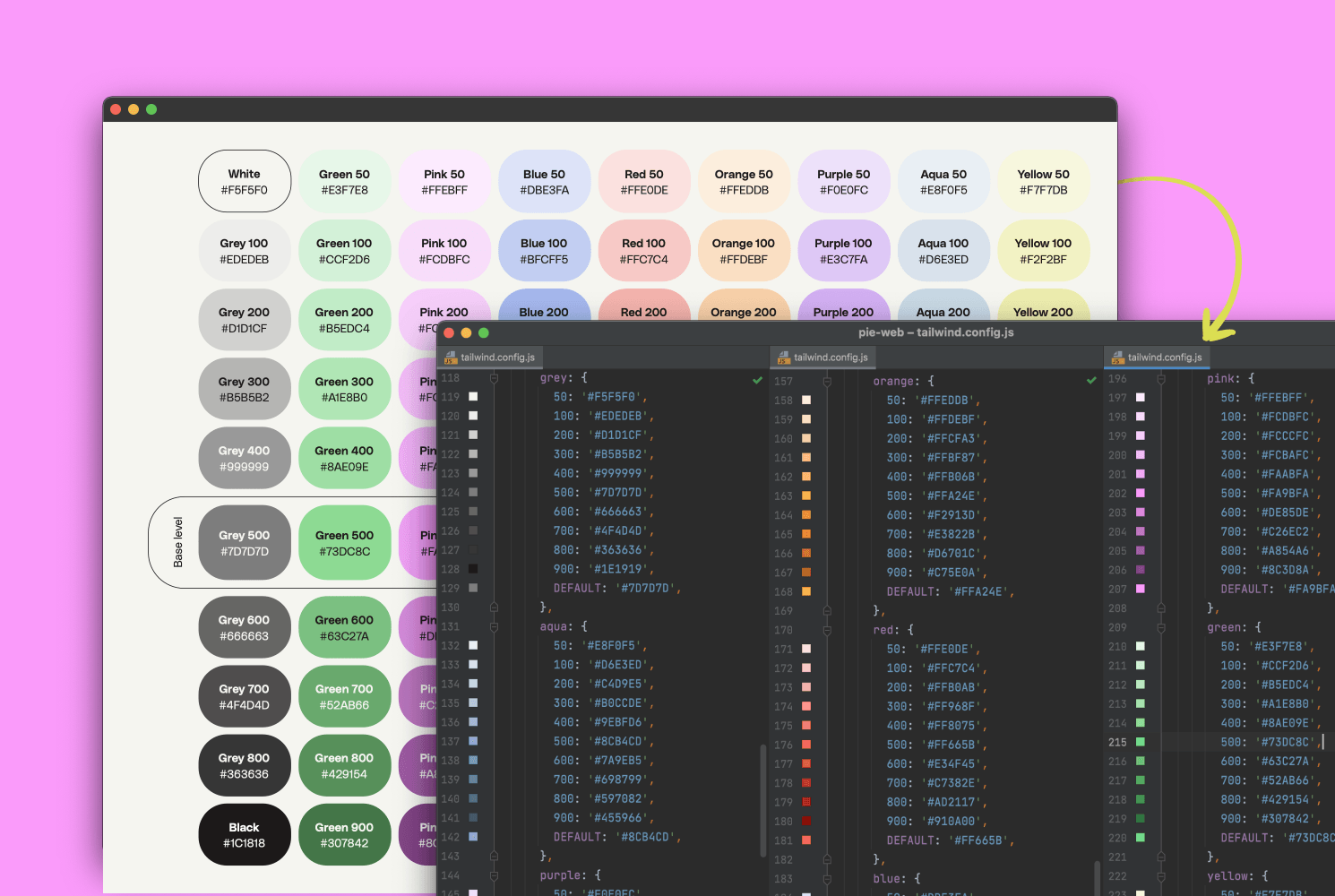1335x896 pixels.
Task: Collapse the grey block at line 118
Action: coord(494,379)
